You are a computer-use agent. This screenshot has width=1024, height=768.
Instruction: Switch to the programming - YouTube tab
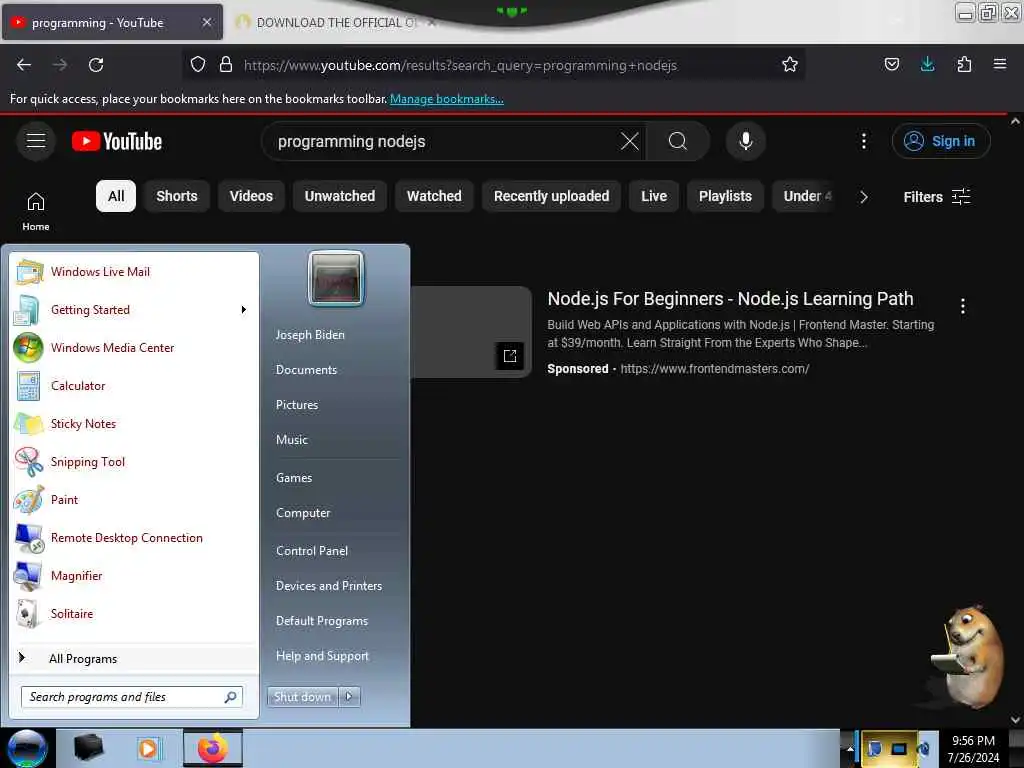coord(112,22)
